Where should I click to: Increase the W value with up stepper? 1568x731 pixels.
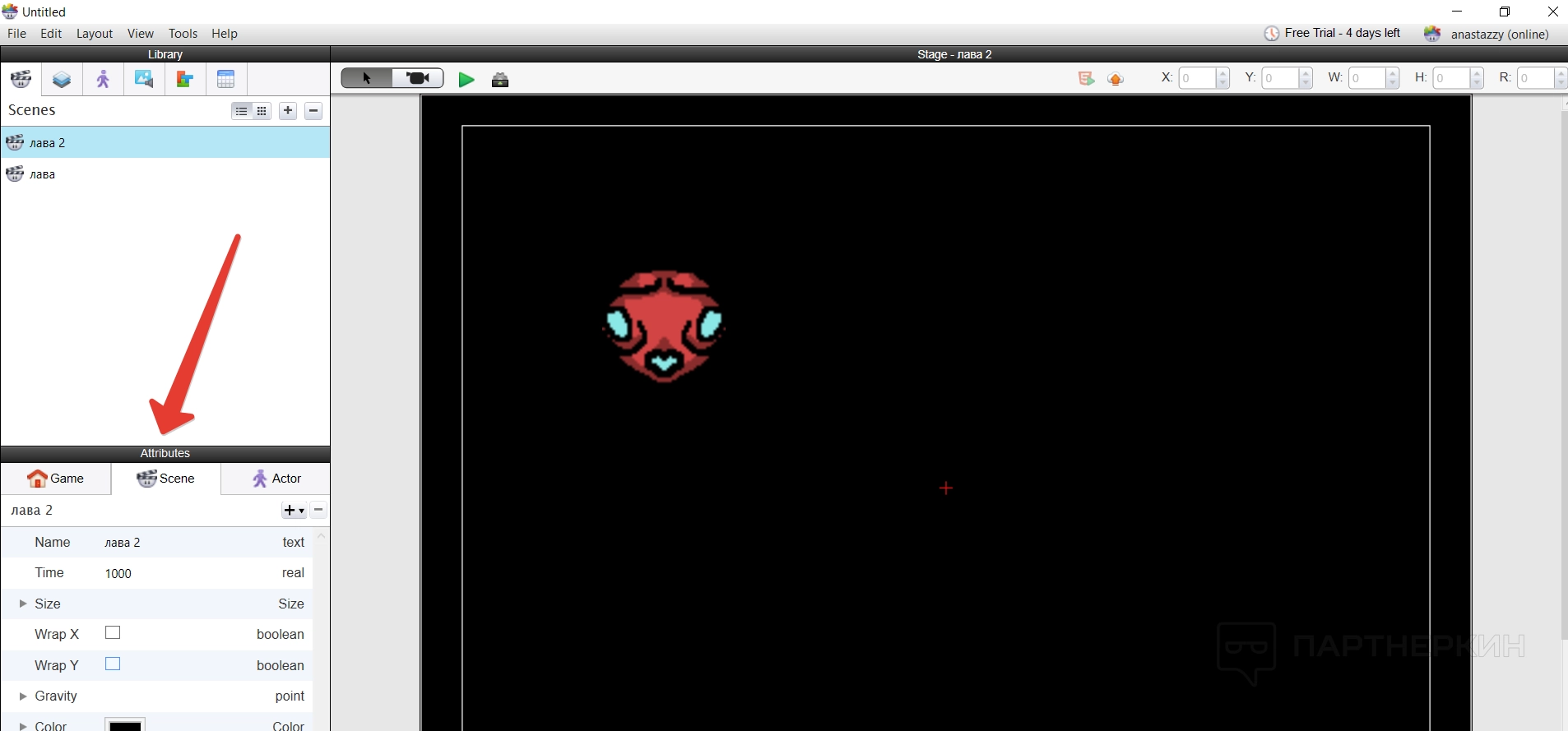(1393, 73)
